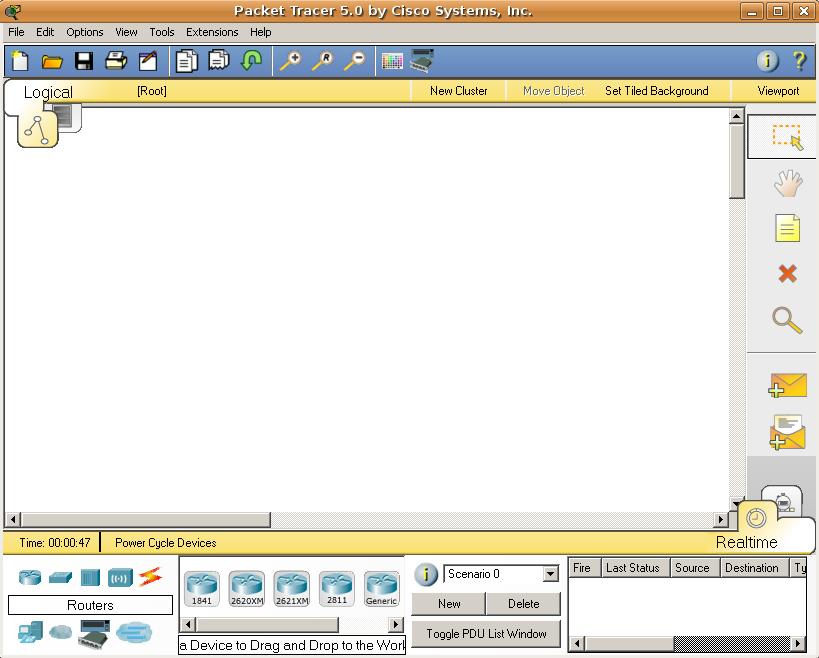Open the Drawing Palette icon

(x=392, y=61)
